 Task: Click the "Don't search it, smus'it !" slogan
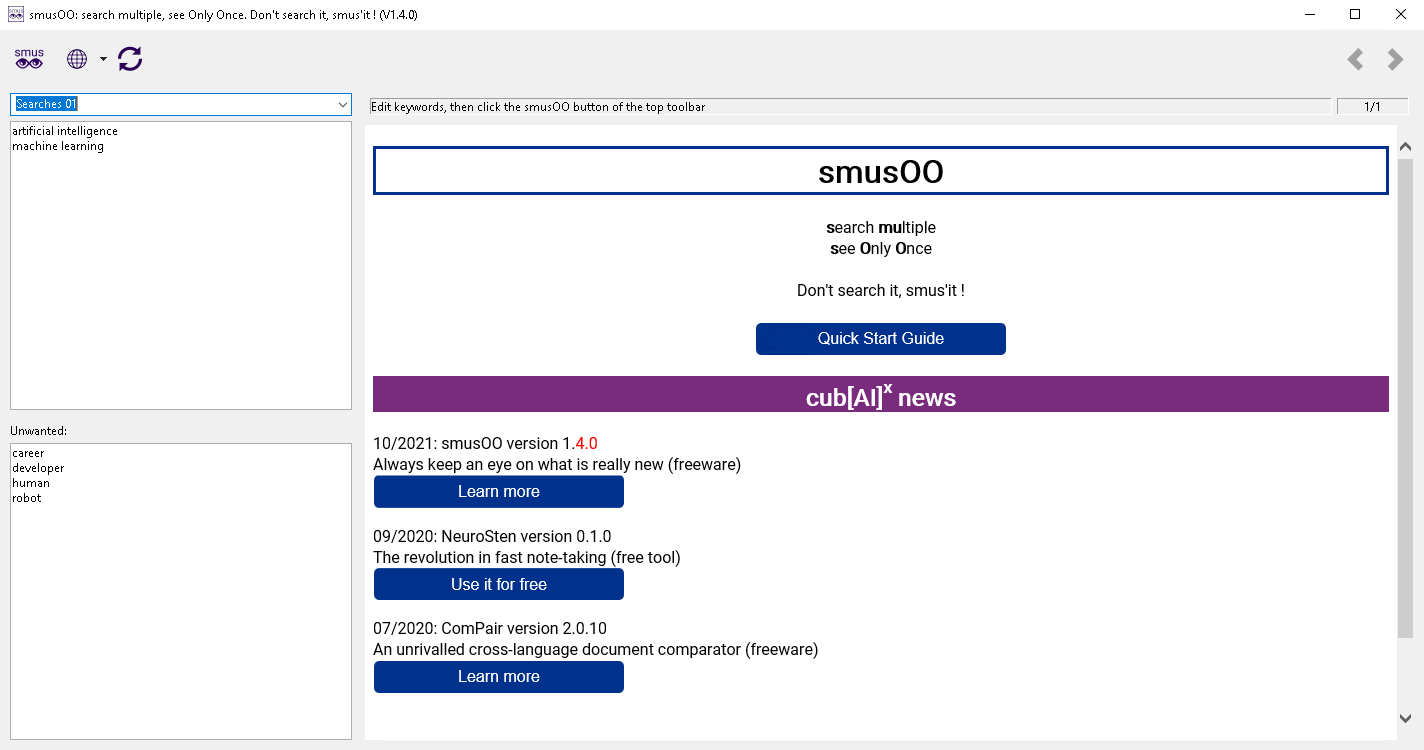881,291
